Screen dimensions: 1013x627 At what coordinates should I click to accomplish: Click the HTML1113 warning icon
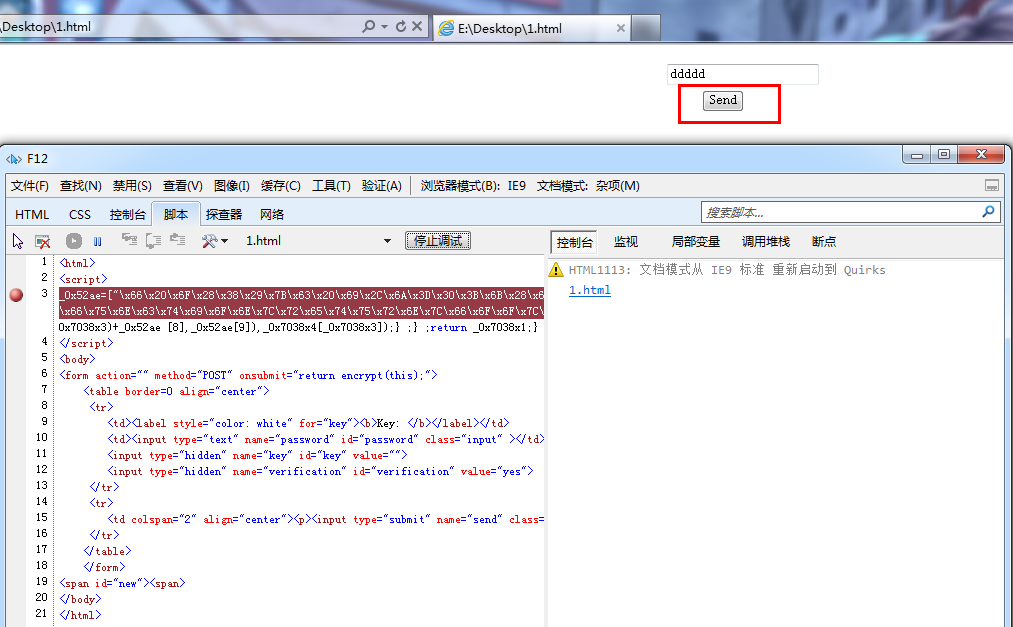pos(556,269)
